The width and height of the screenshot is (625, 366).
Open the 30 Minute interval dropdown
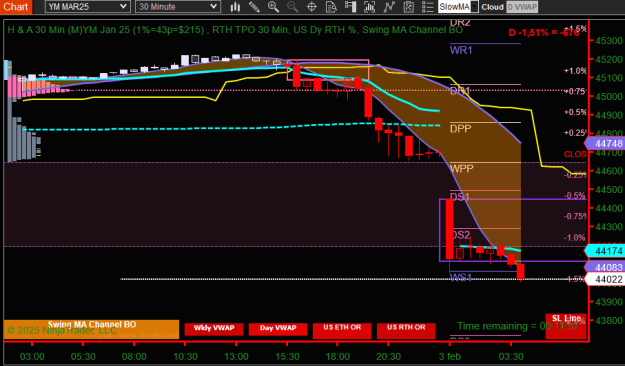[177, 7]
